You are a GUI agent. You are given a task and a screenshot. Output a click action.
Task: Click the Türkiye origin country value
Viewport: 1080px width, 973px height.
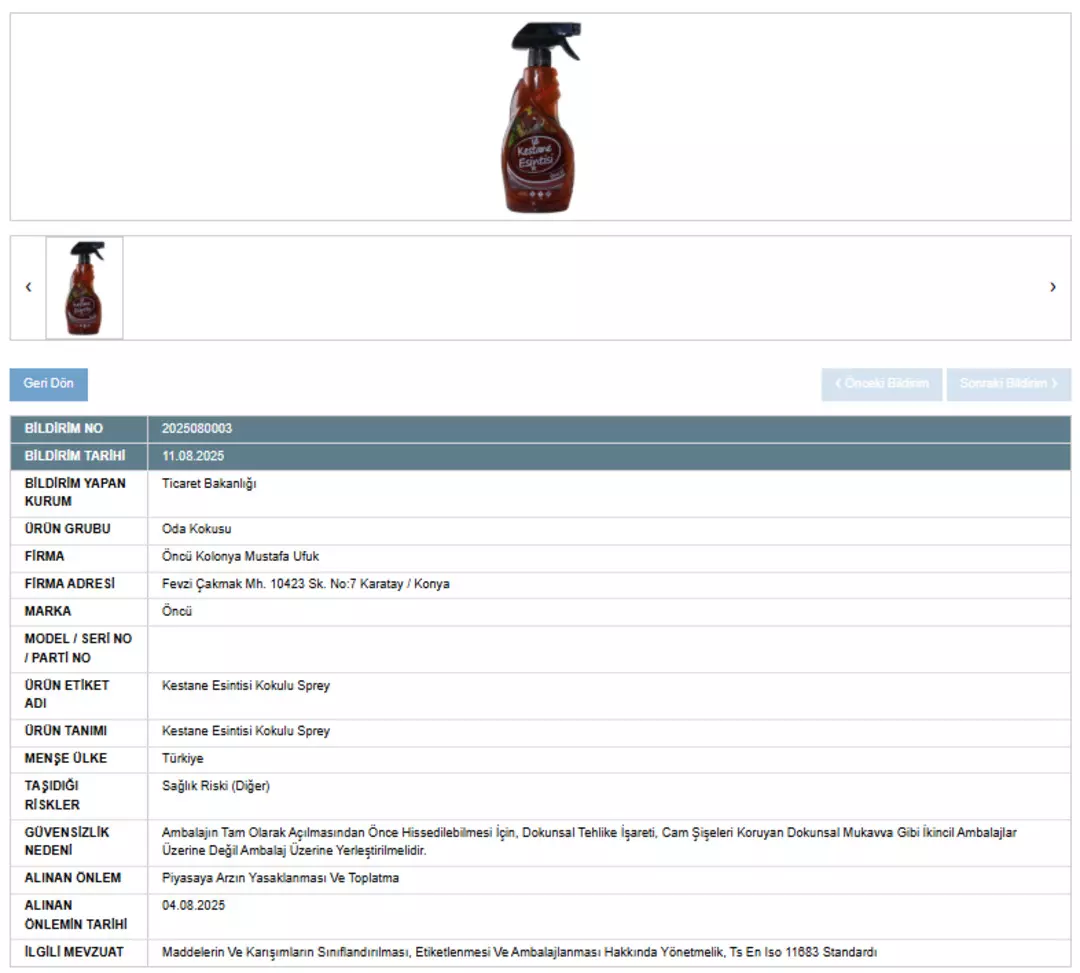182,759
